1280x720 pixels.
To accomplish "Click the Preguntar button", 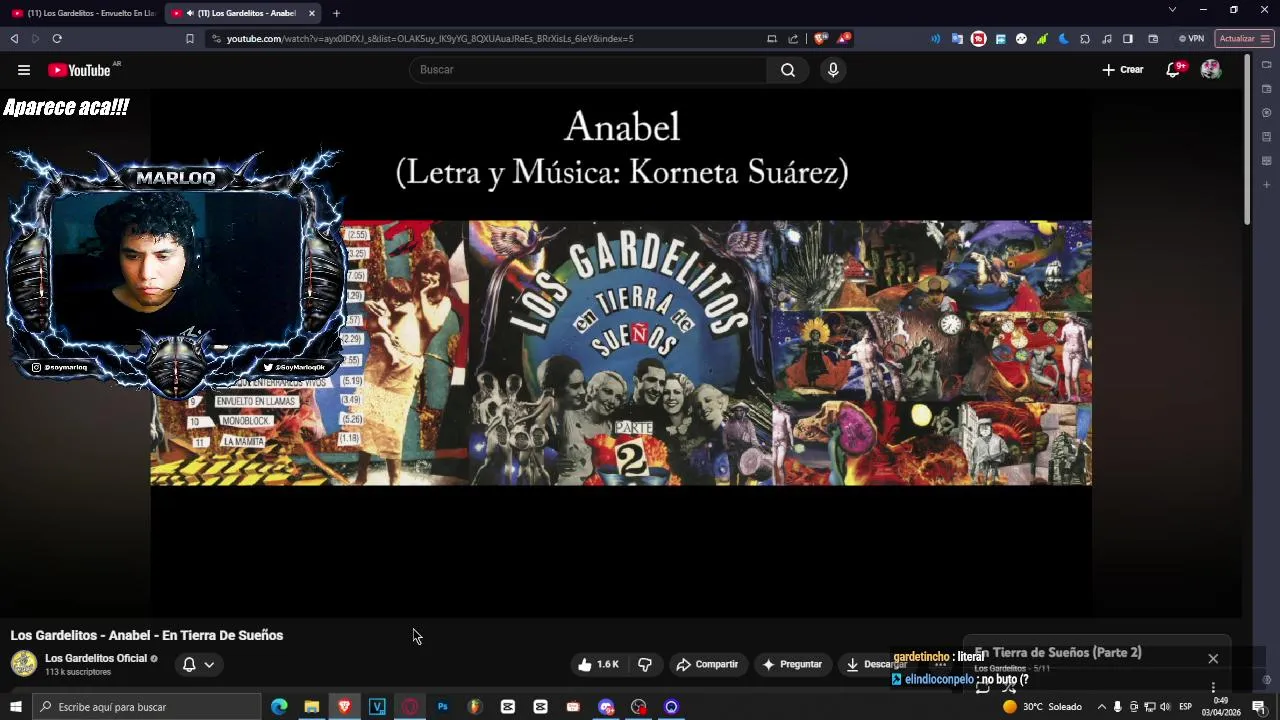I will 792,664.
